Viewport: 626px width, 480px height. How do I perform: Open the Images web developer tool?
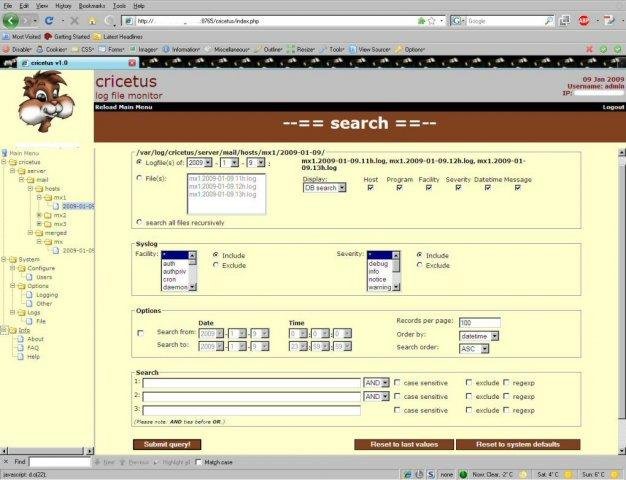tap(144, 50)
